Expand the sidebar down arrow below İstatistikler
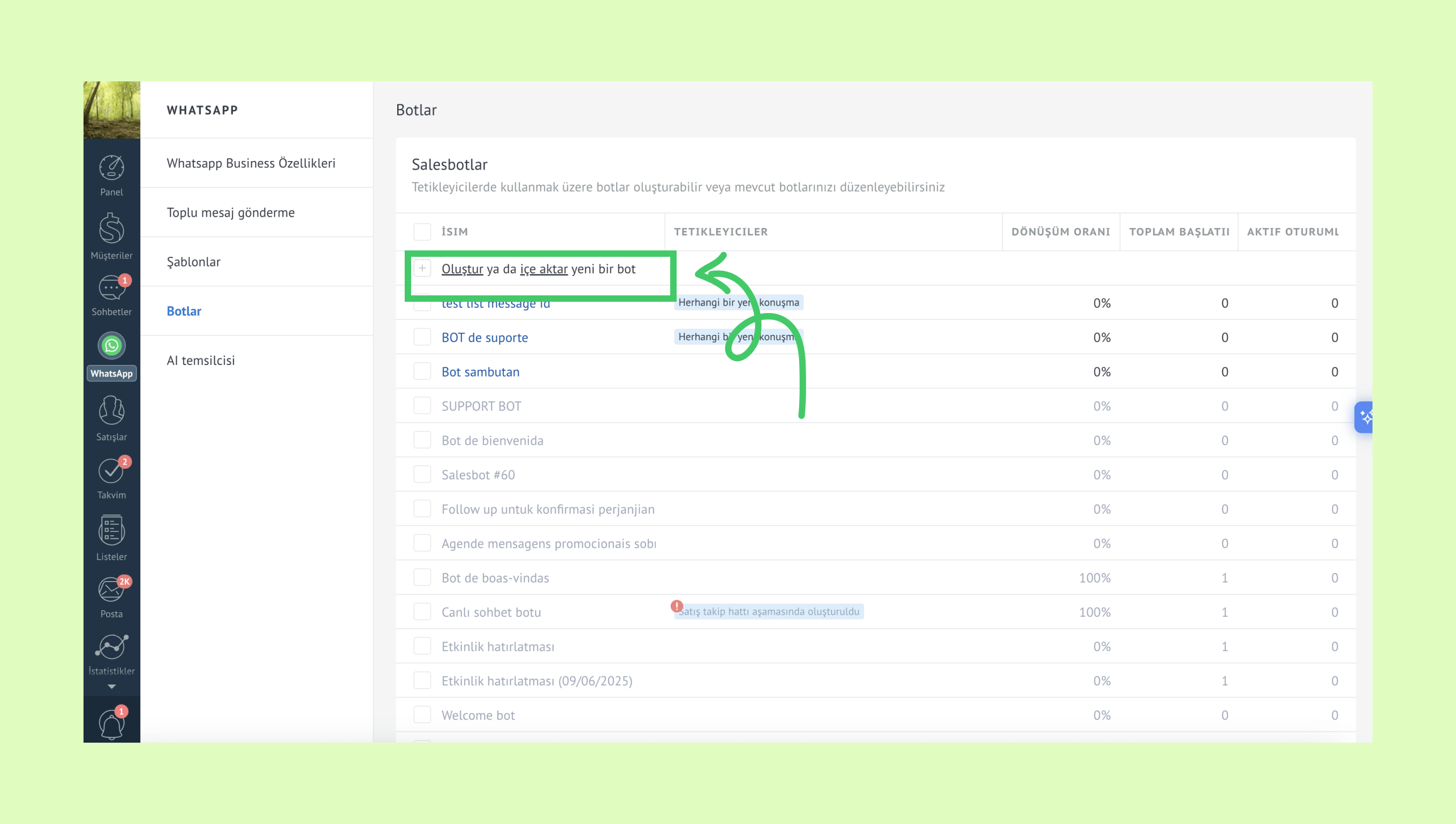This screenshot has width=1456, height=824. pos(111,686)
